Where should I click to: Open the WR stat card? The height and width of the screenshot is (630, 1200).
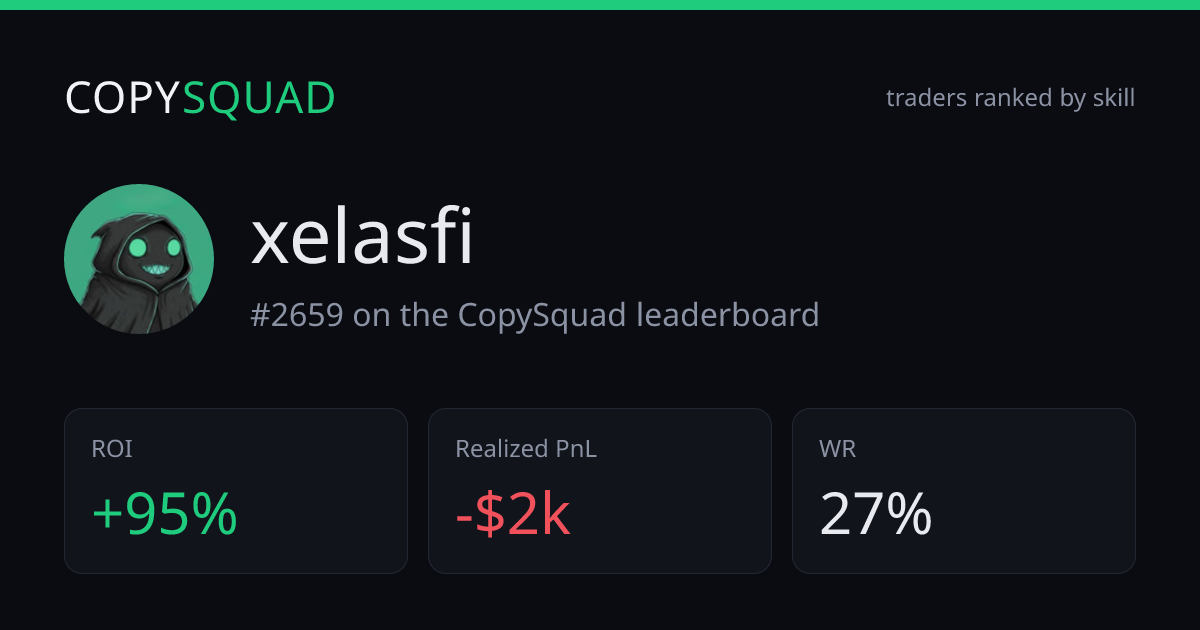coord(964,491)
